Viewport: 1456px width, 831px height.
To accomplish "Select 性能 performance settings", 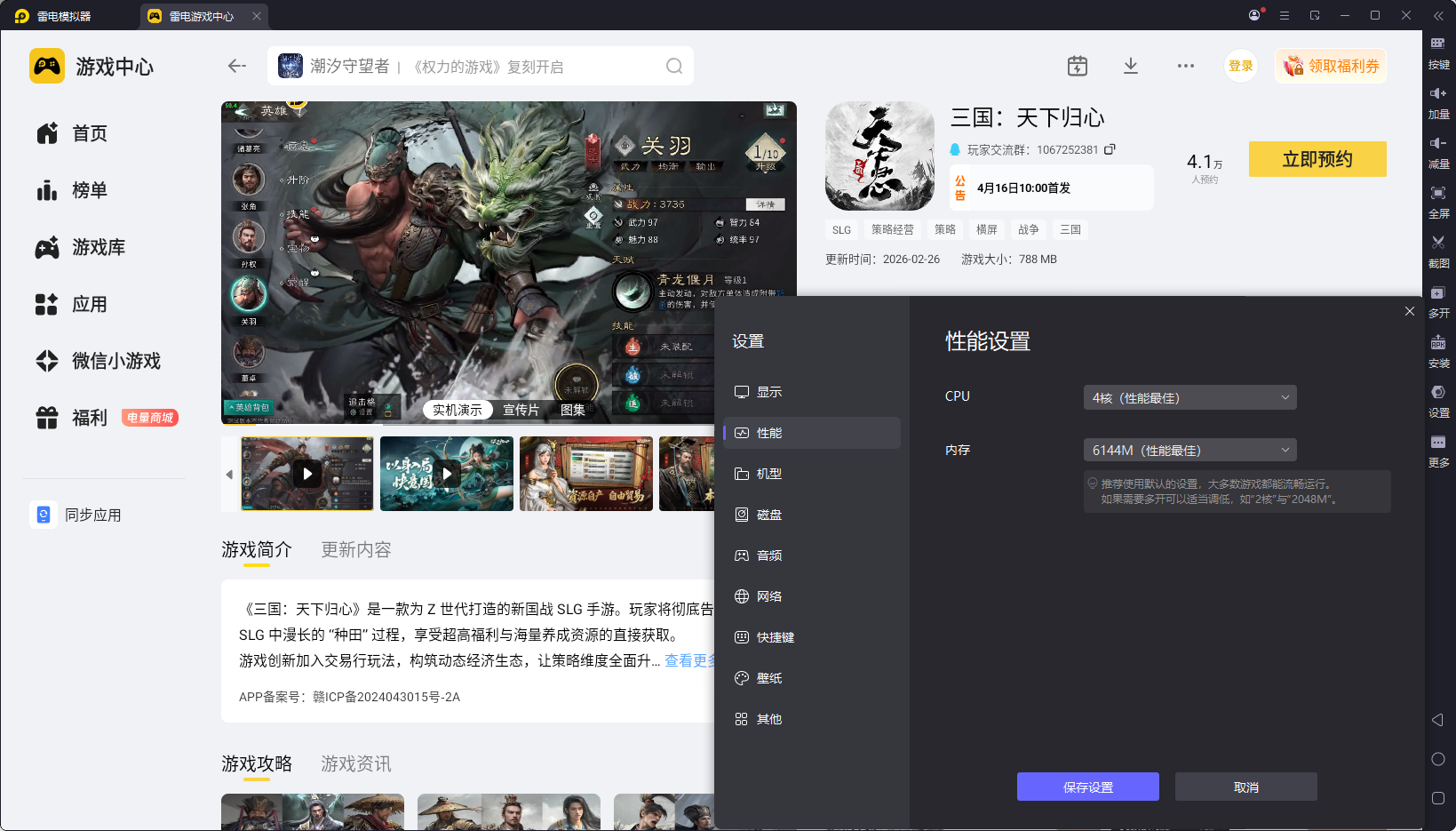I will coord(812,433).
